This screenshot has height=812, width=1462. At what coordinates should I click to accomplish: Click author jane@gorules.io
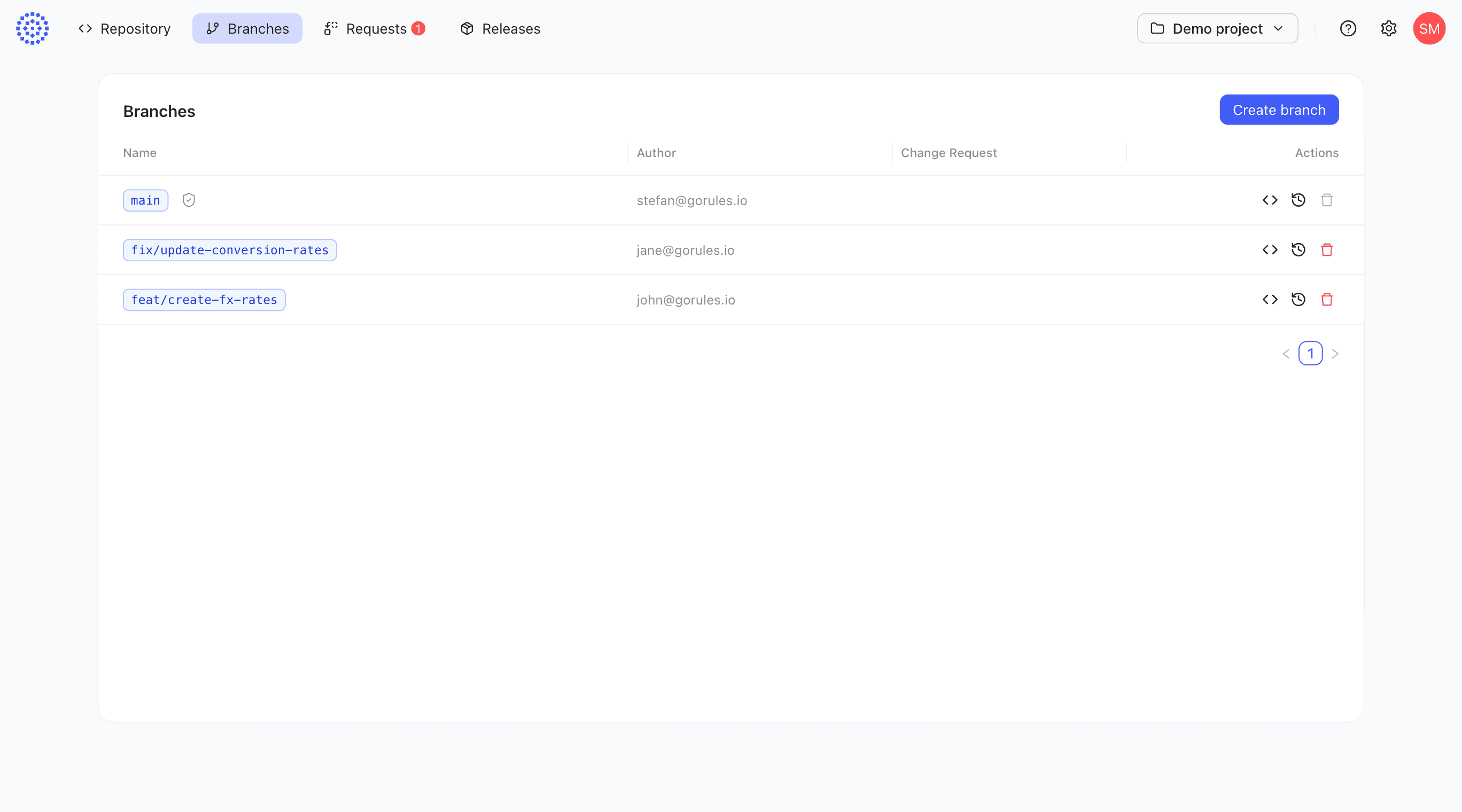click(x=685, y=250)
